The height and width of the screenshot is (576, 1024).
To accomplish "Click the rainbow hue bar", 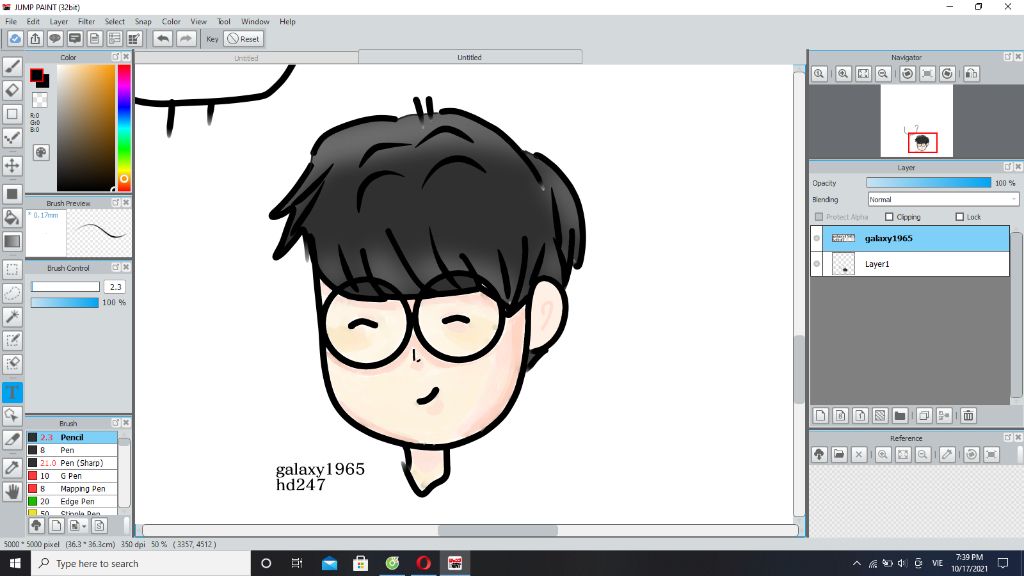I will point(123,127).
